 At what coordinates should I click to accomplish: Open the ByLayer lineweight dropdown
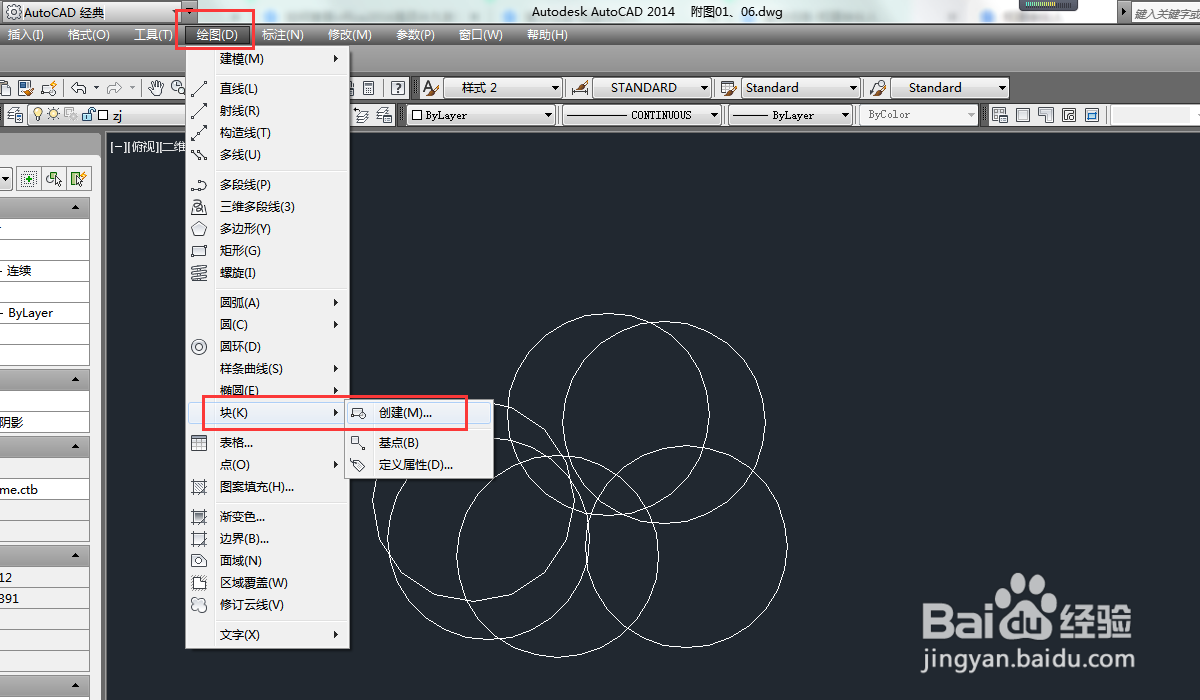point(790,115)
